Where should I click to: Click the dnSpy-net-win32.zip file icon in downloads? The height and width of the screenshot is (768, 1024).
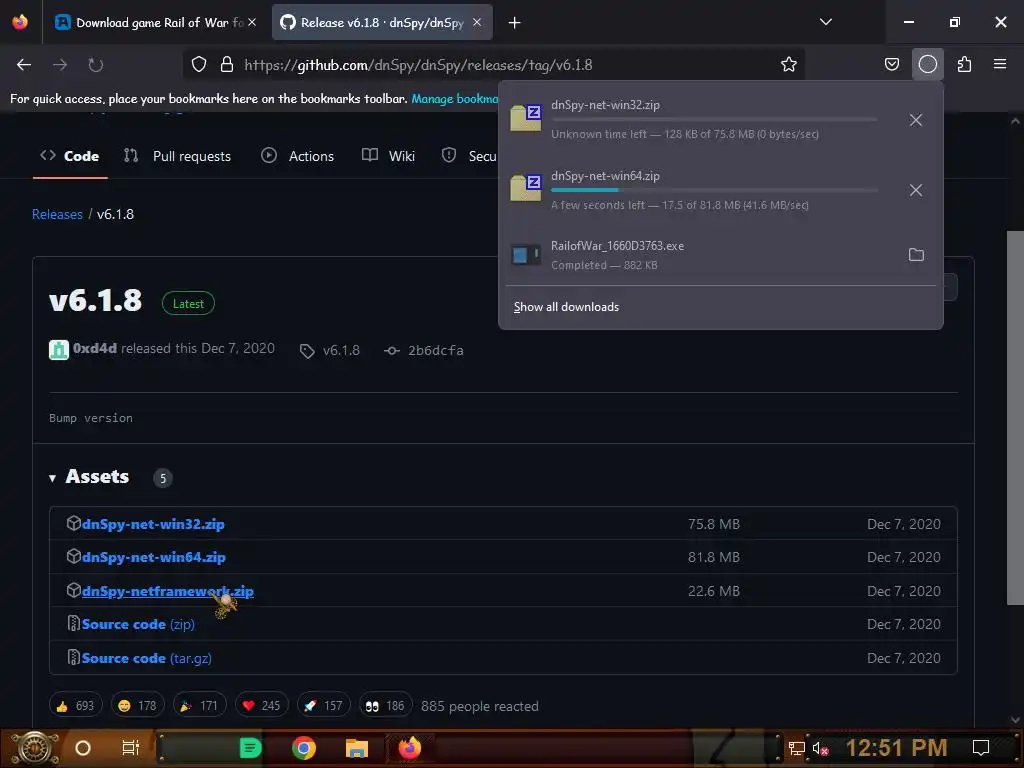point(526,118)
